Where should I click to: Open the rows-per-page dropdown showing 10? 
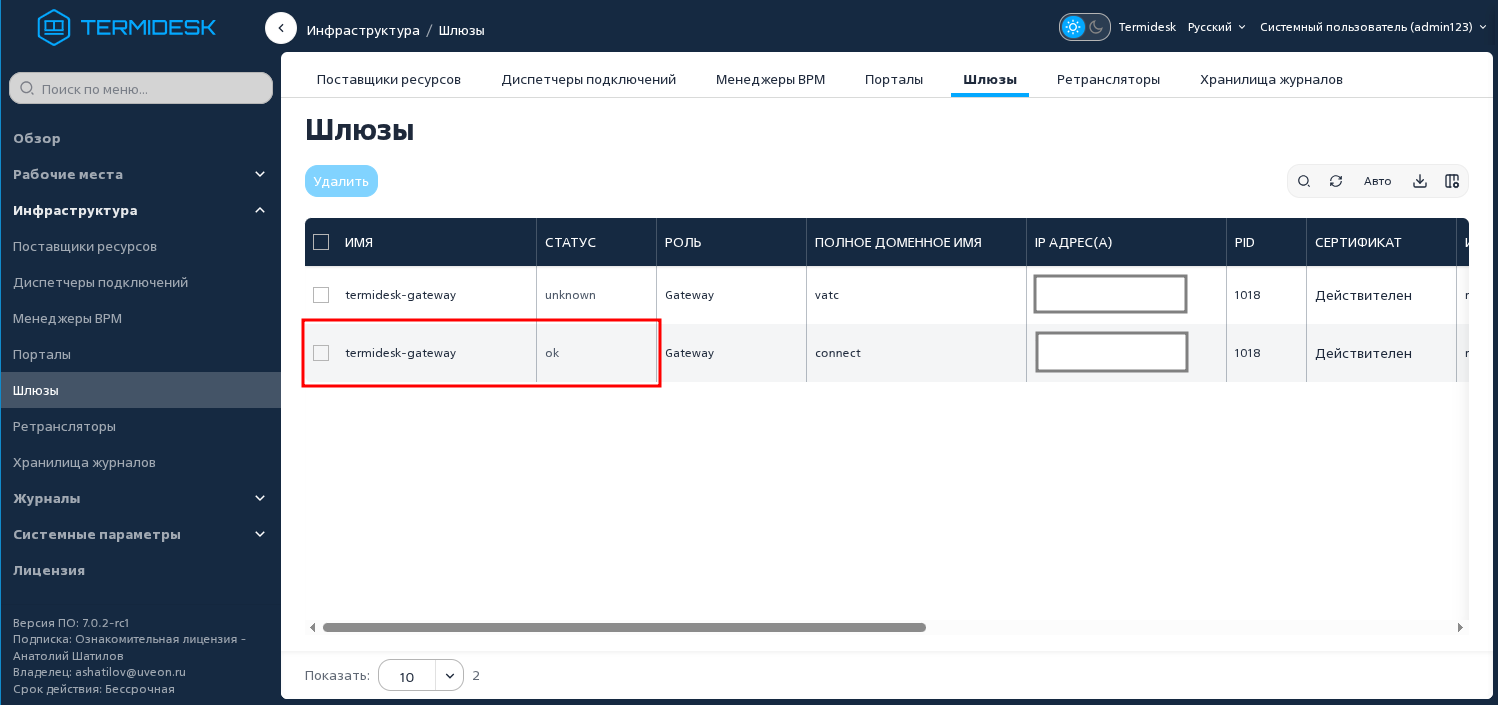[421, 676]
